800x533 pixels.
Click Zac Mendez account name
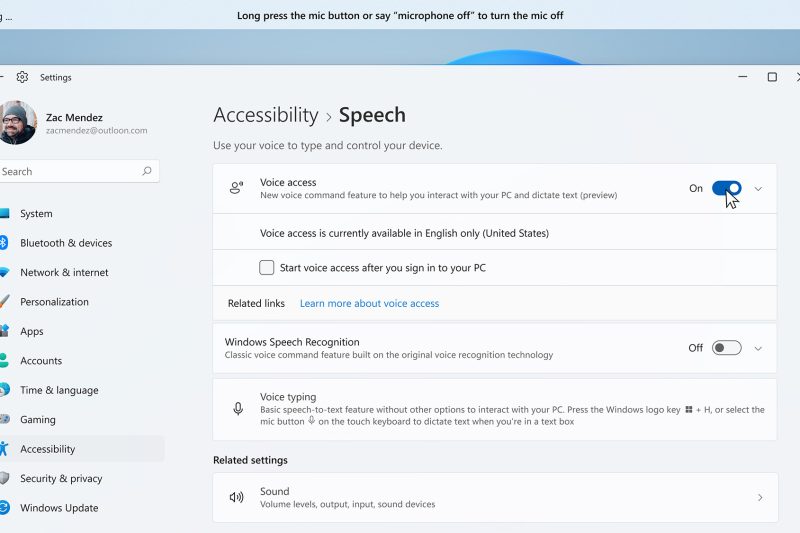74,117
